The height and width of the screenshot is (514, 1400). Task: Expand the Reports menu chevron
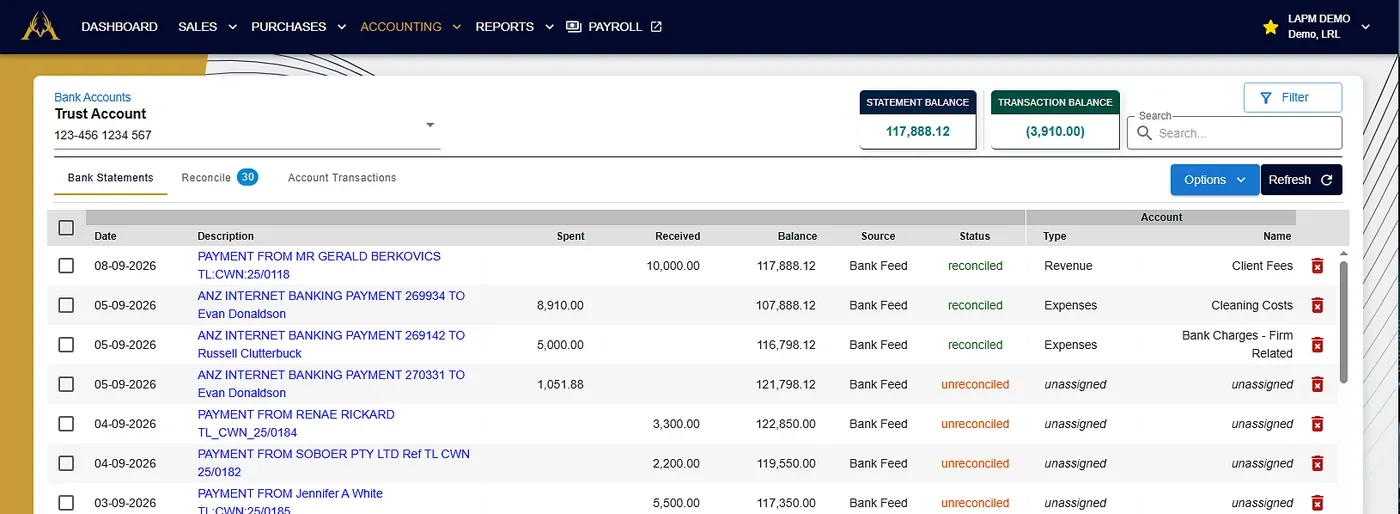(x=549, y=27)
